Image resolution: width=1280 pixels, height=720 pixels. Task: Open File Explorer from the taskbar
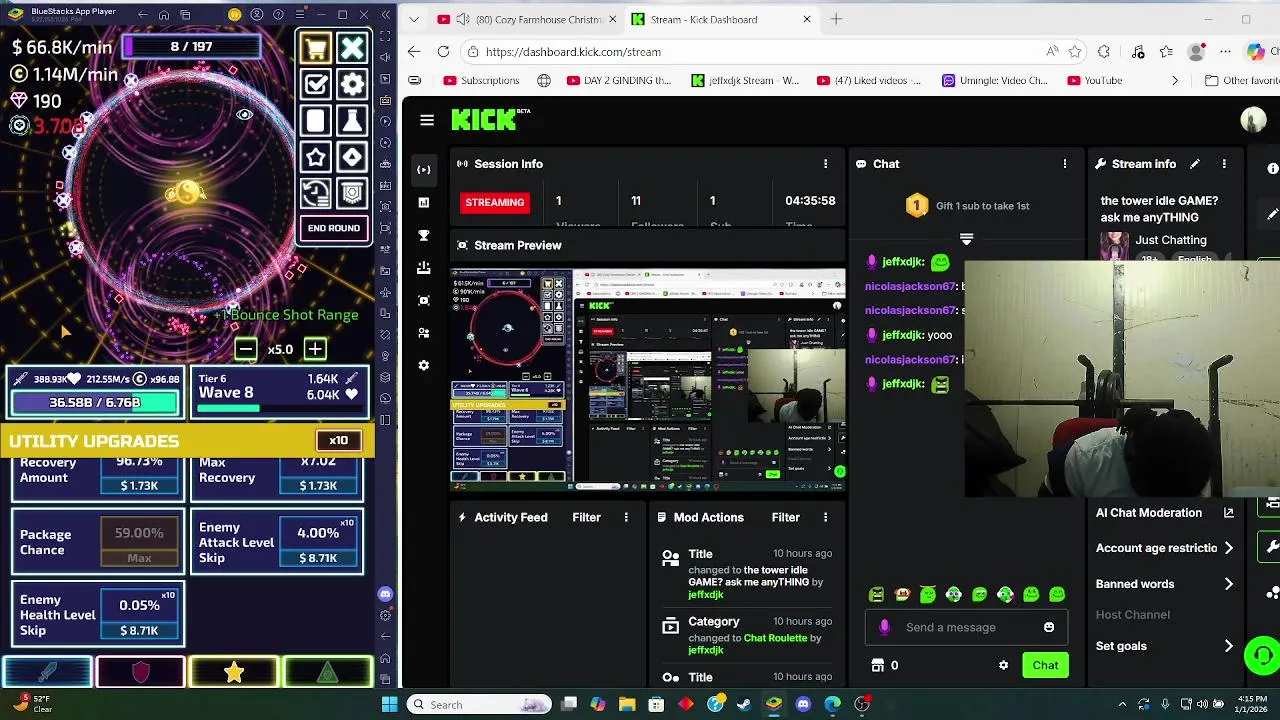click(627, 704)
